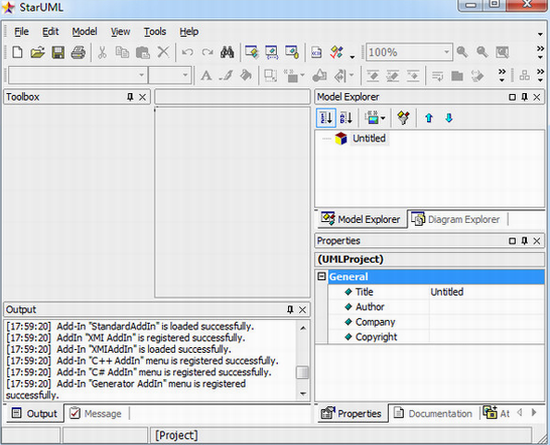Open the 100% zoom dropdown
This screenshot has width=550, height=445.
446,52
